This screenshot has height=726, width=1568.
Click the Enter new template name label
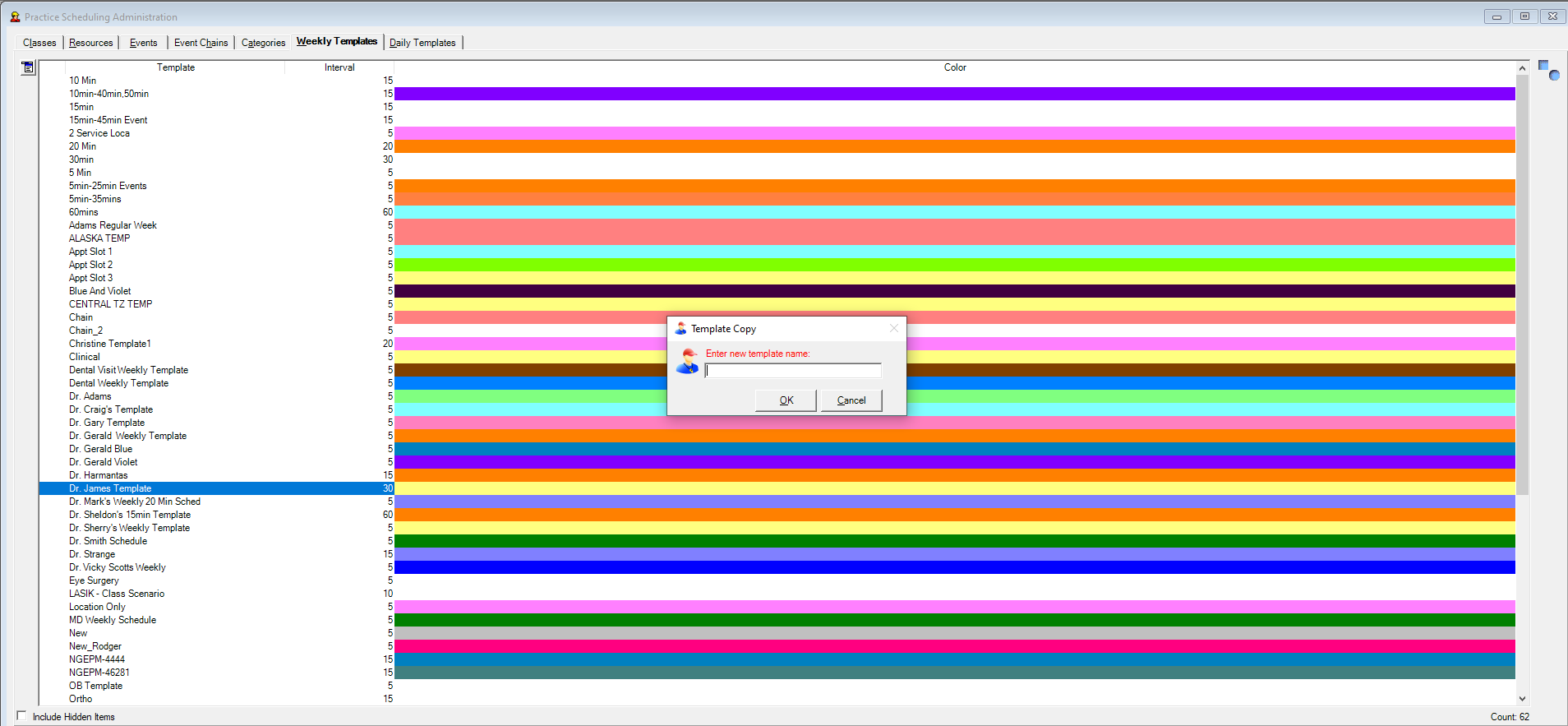[x=758, y=354]
